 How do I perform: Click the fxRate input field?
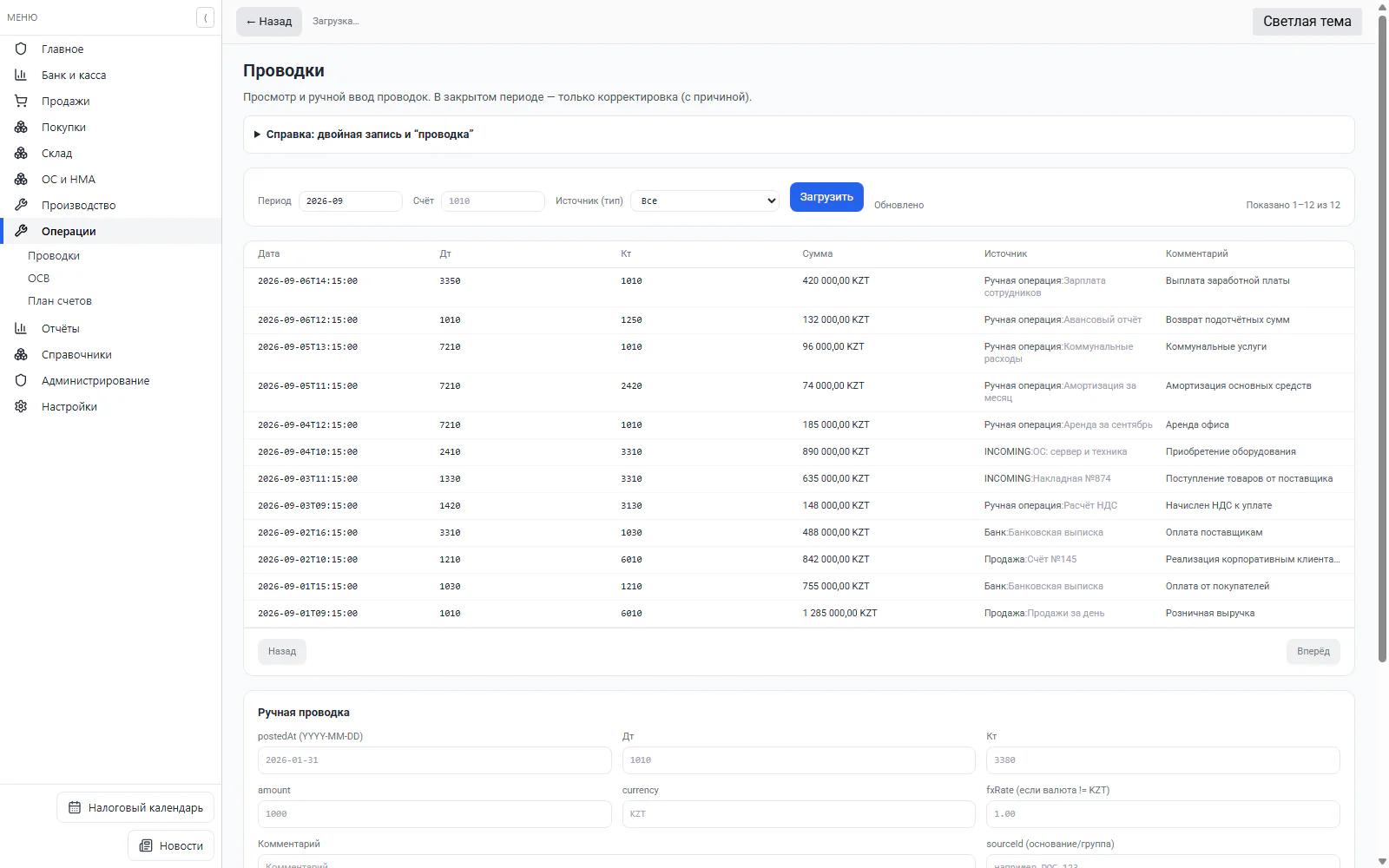pyautogui.click(x=1163, y=814)
